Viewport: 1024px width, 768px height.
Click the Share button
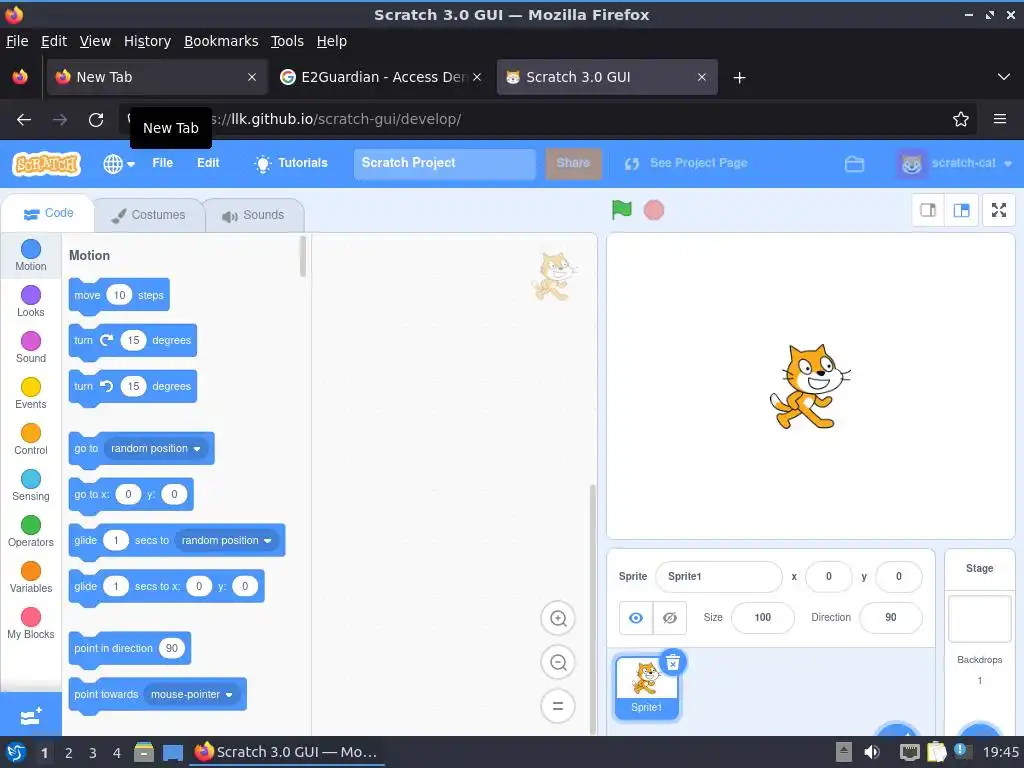click(x=573, y=163)
